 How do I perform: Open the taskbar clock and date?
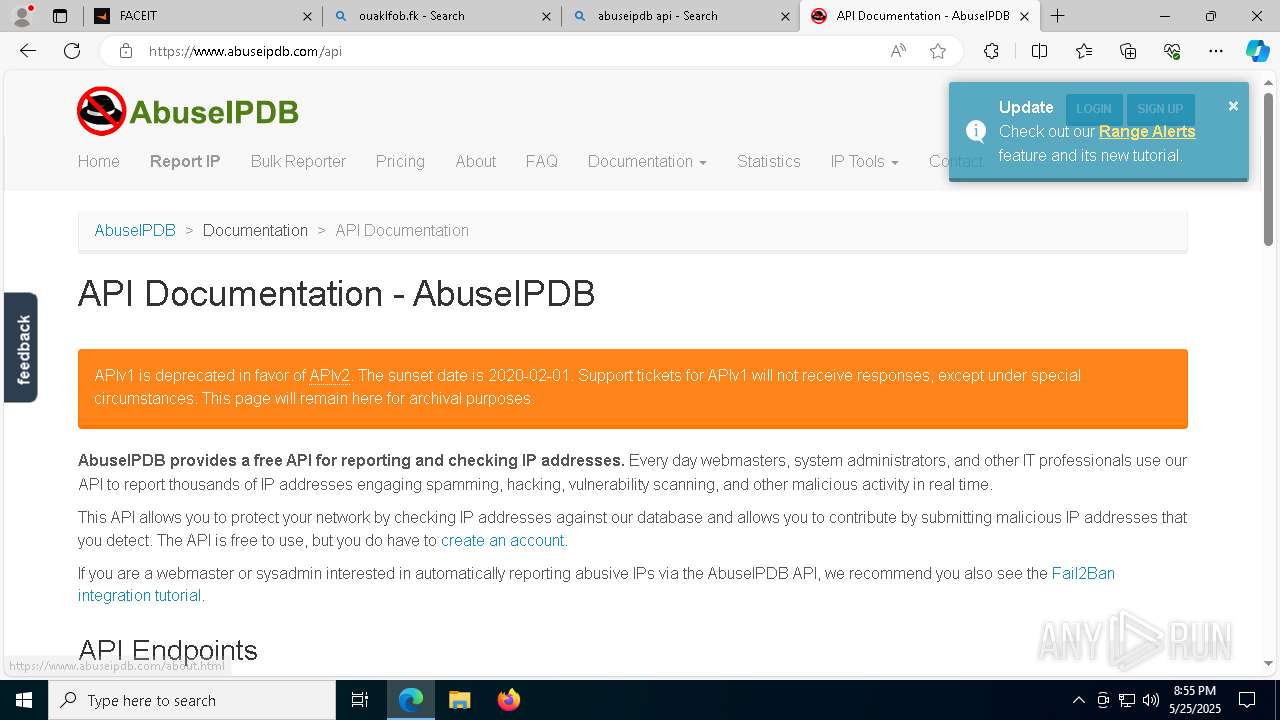click(x=1194, y=700)
